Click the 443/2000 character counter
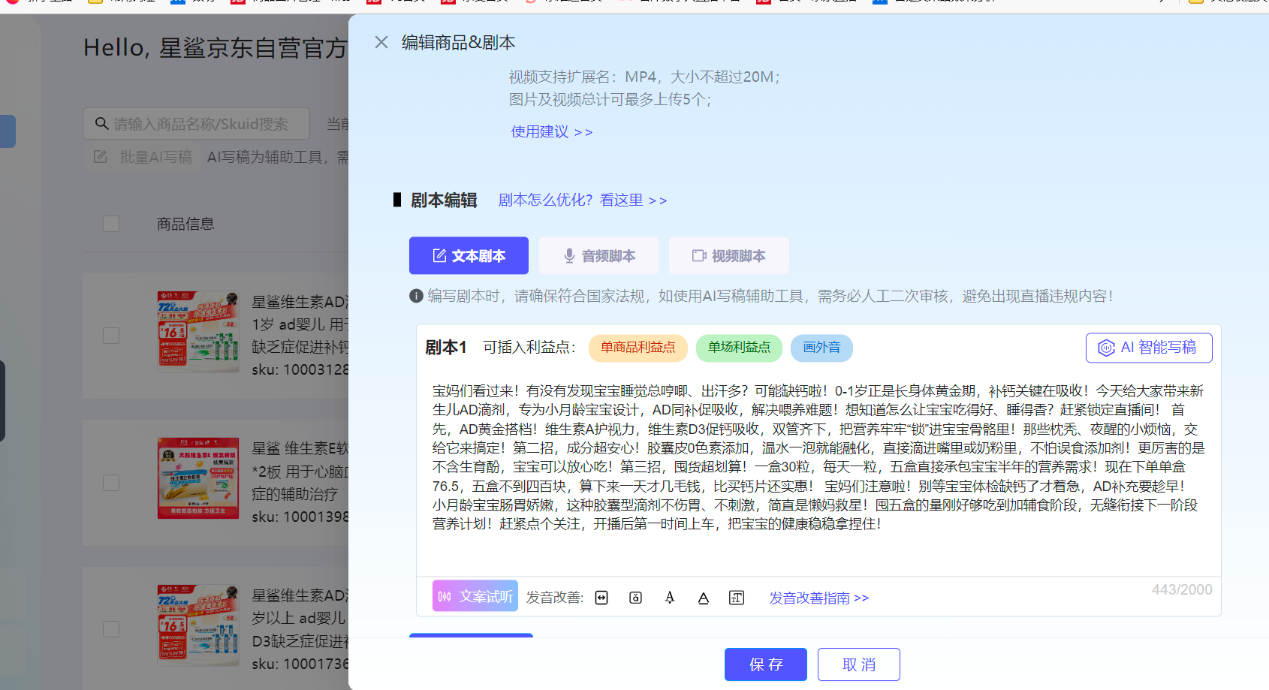This screenshot has height=690, width=1269. click(x=1182, y=590)
